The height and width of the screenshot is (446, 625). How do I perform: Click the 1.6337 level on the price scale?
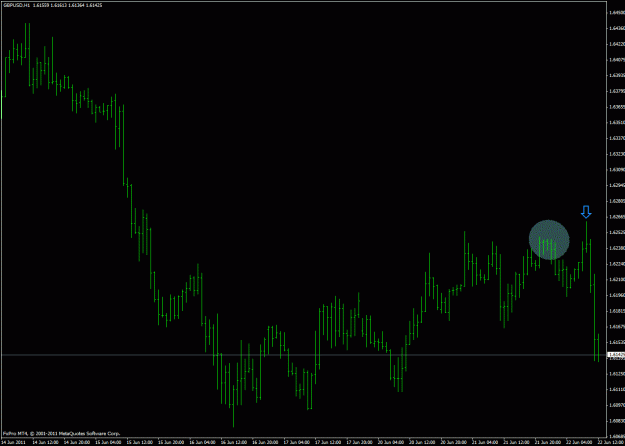tap(617, 138)
